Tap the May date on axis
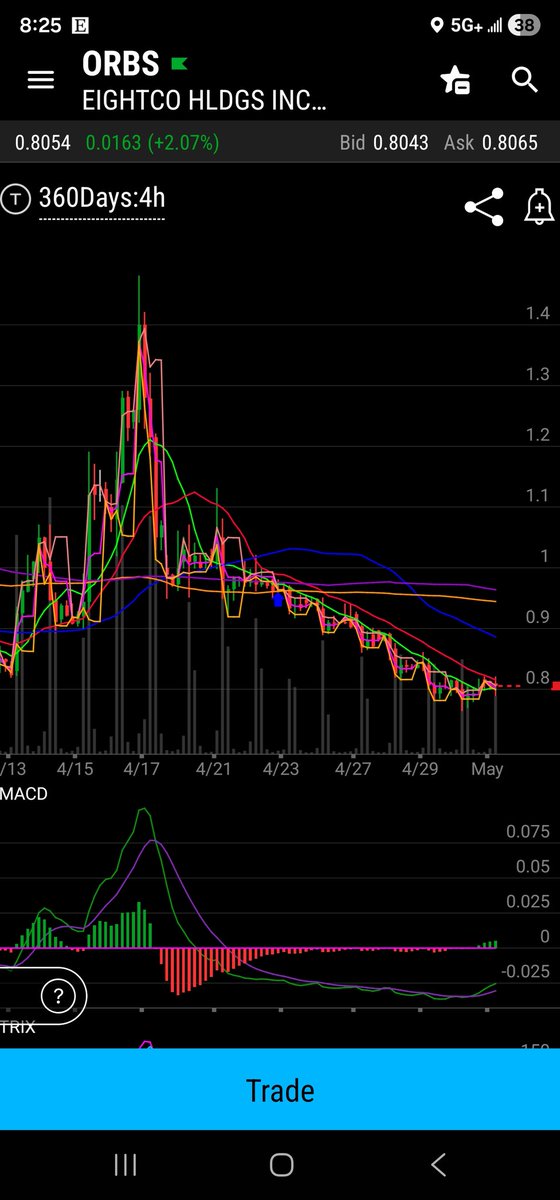Viewport: 560px width, 1200px height. pos(487,769)
